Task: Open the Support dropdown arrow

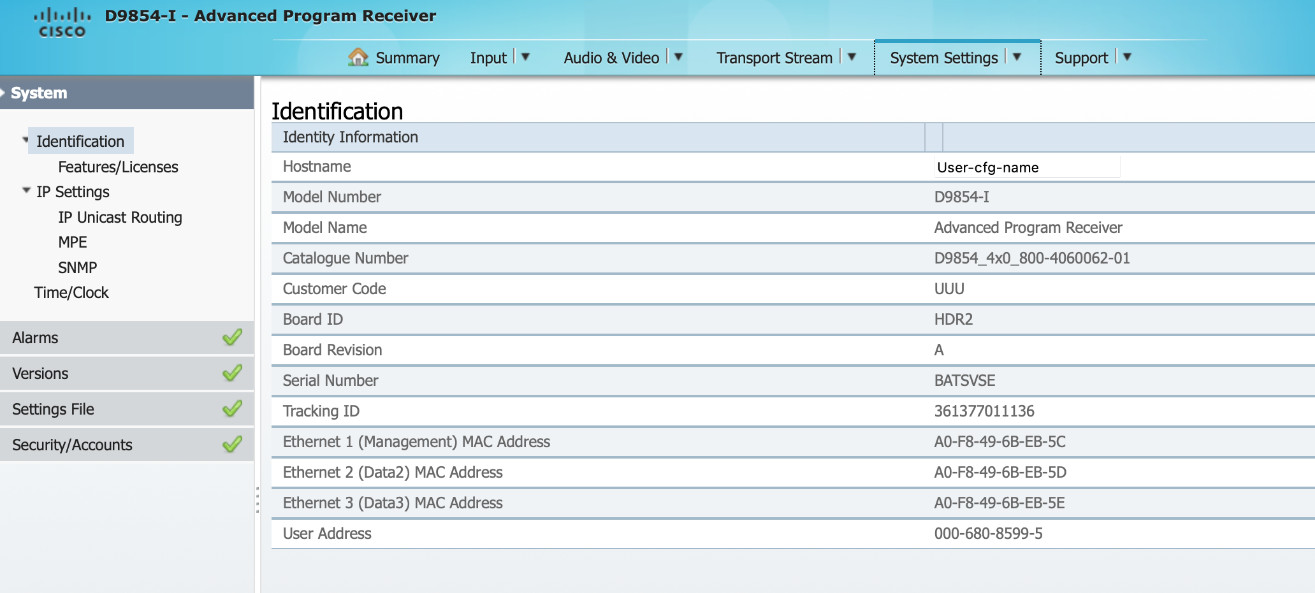Action: (x=1127, y=57)
